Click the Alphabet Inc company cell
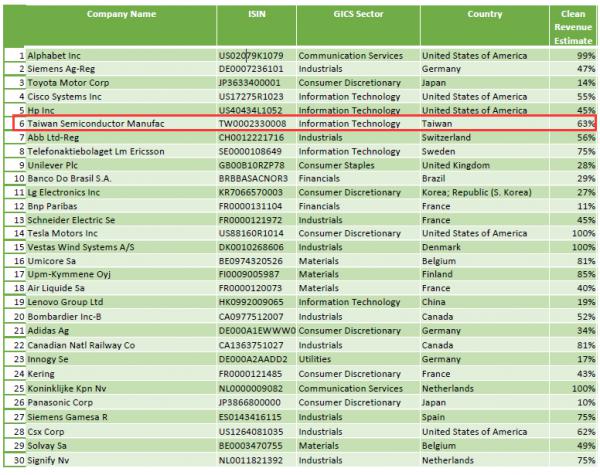Viewport: 600px width, 475px height. (x=121, y=55)
